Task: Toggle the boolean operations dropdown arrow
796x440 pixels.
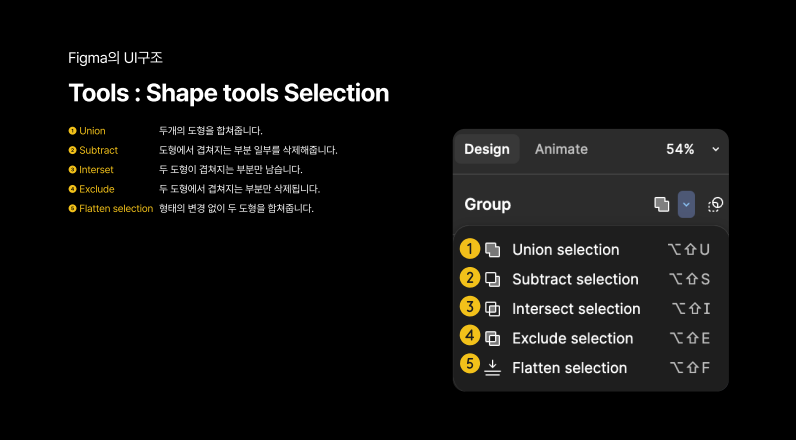Action: tap(686, 205)
